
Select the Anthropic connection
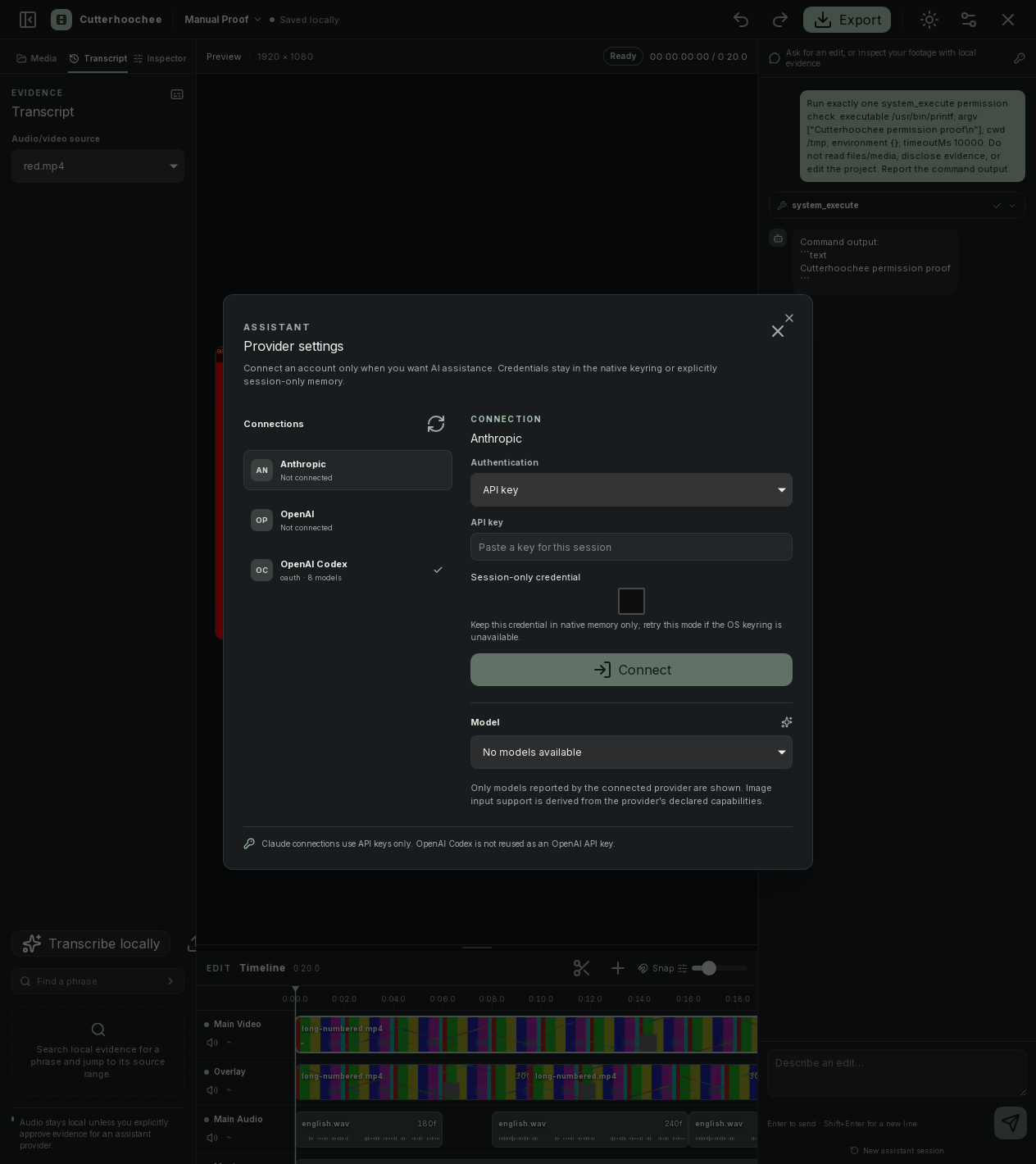348,471
